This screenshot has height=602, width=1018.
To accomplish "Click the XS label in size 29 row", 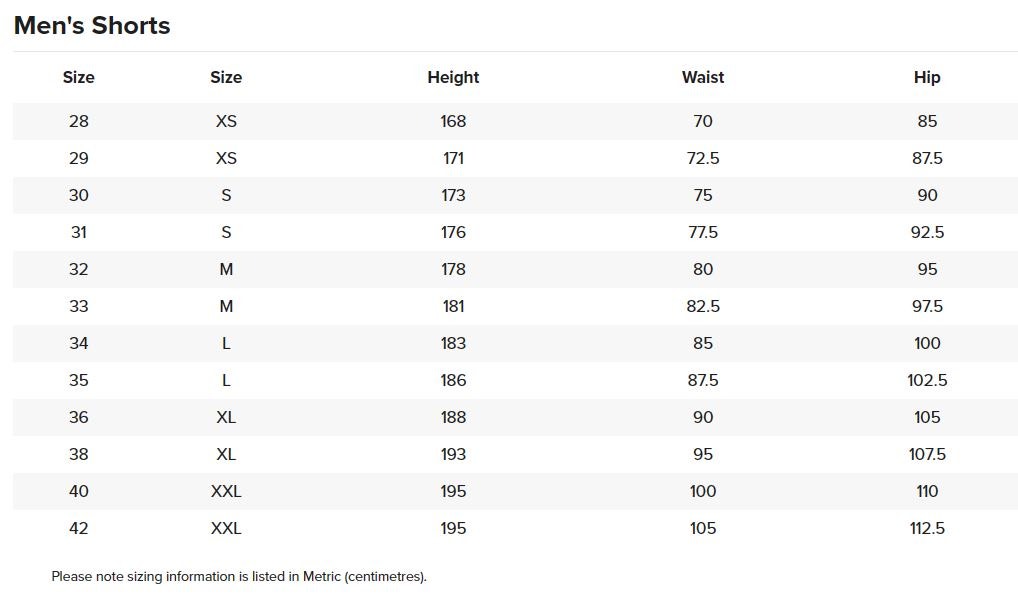I will pos(226,158).
